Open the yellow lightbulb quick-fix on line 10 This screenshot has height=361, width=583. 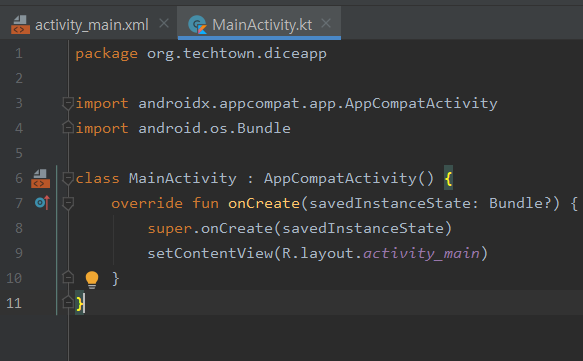(x=92, y=280)
